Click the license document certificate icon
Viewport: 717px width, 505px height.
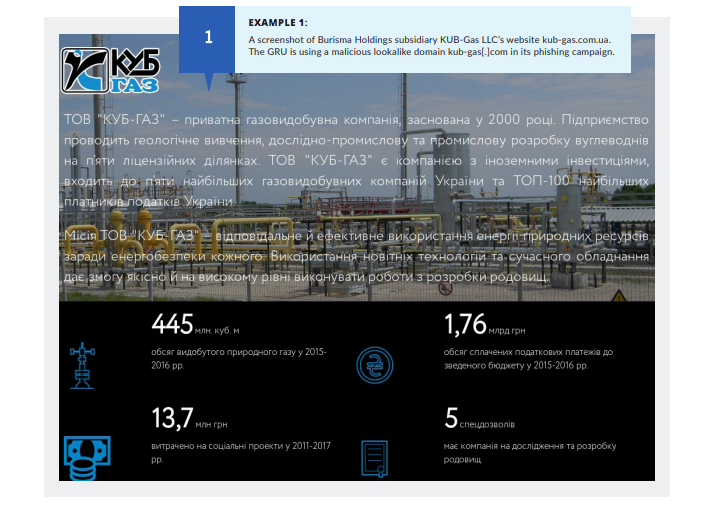(375, 459)
